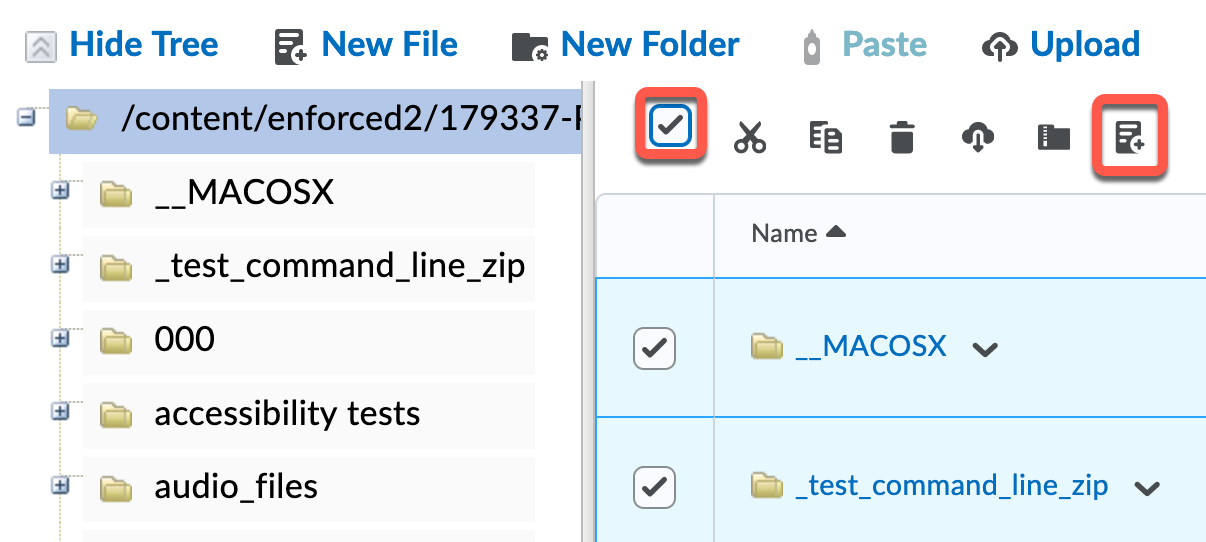Click the Add to Content icon

point(1130,137)
